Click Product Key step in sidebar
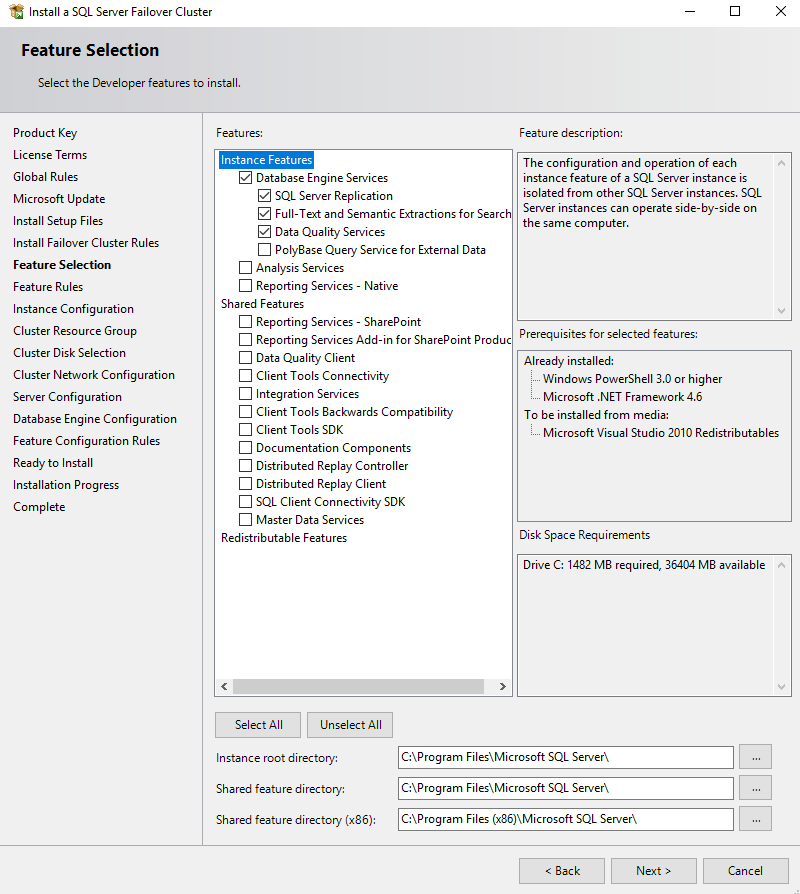The image size is (800, 894). click(x=45, y=133)
